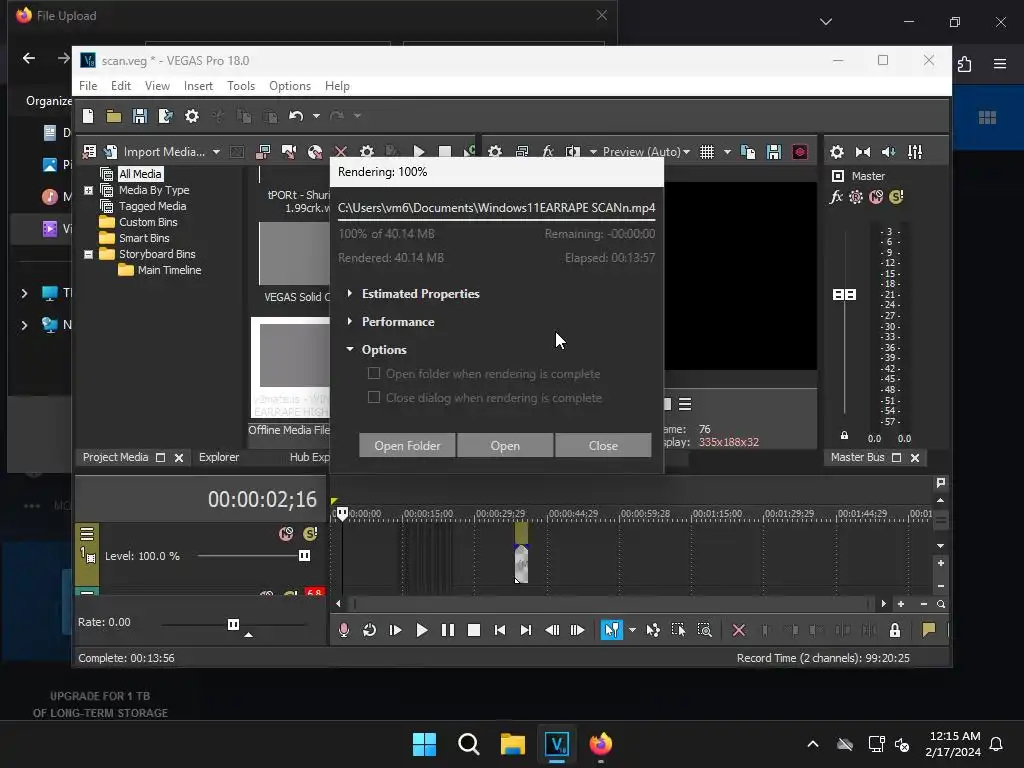This screenshot has height=768, width=1024.
Task: Open the video output FX icon
Action: coord(548,152)
